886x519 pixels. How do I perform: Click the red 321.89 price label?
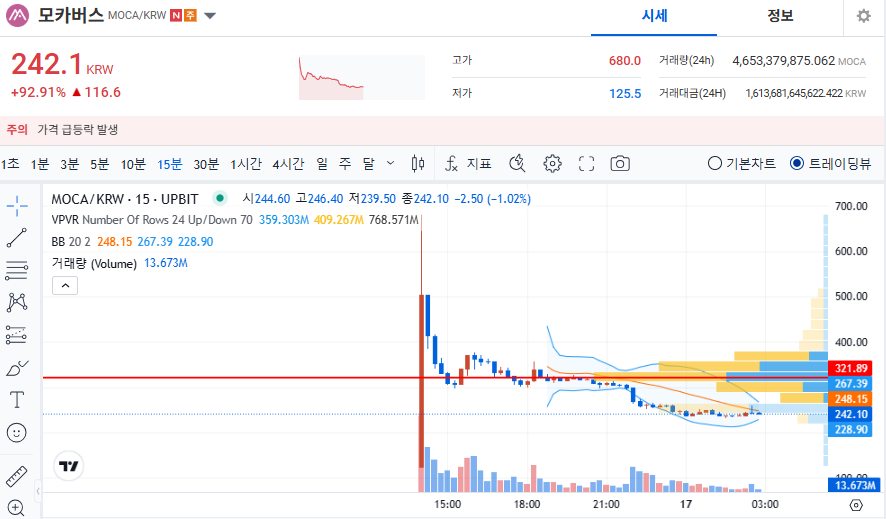(x=850, y=368)
